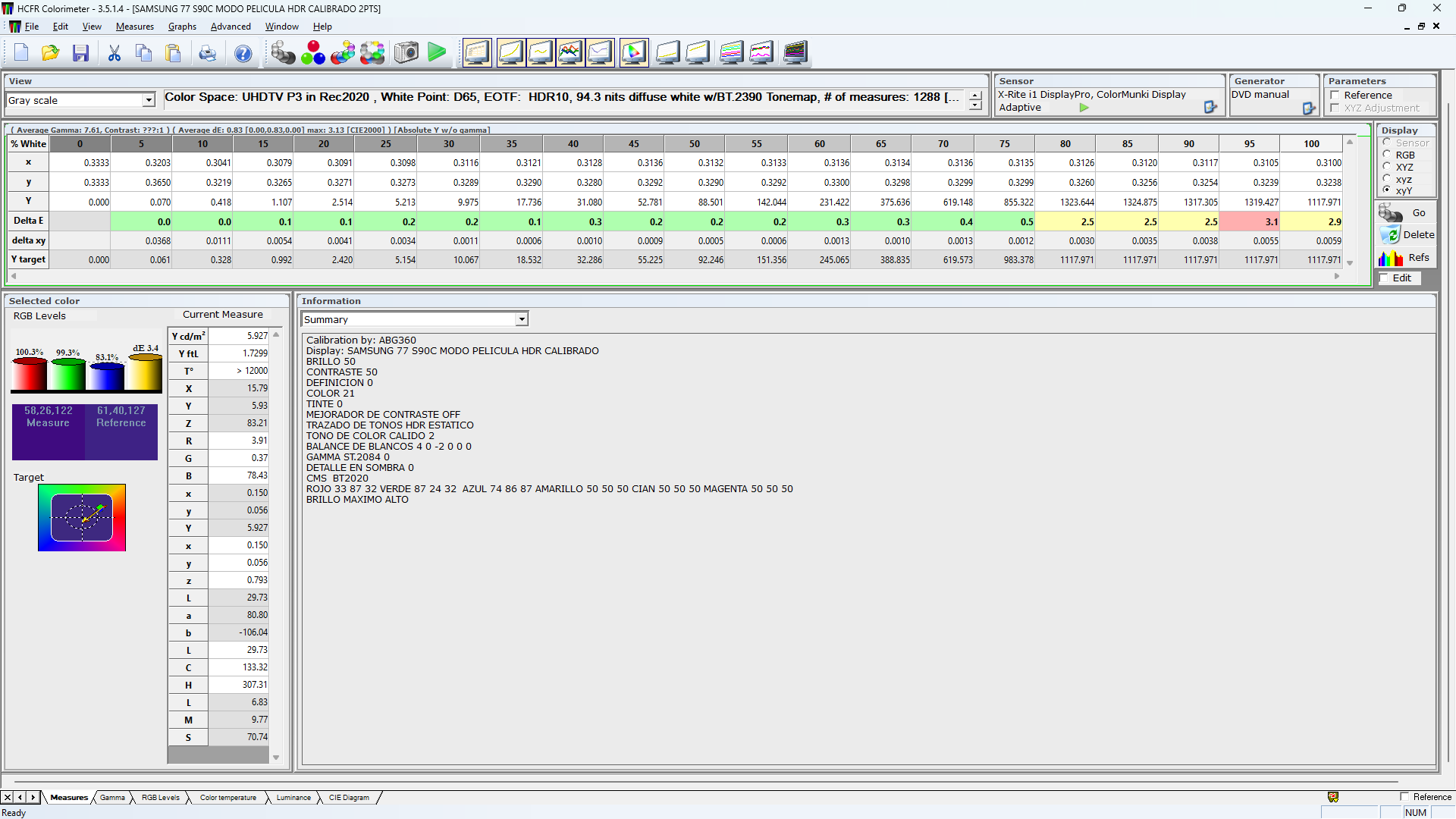Screen dimensions: 1456x819
Task: Start the gray scale measurement sequence
Action: tap(283, 52)
